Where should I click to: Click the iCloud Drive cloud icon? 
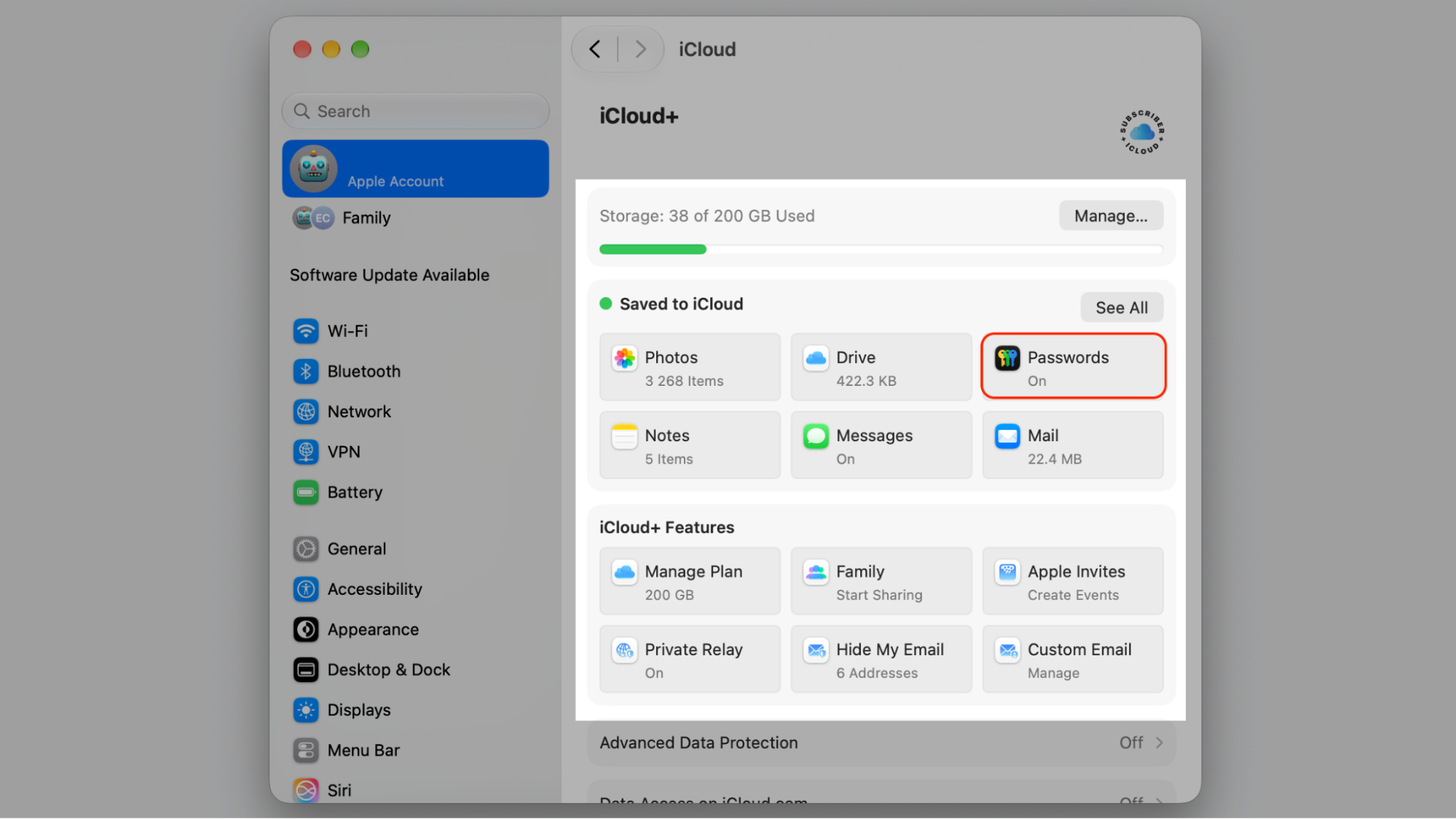(816, 358)
